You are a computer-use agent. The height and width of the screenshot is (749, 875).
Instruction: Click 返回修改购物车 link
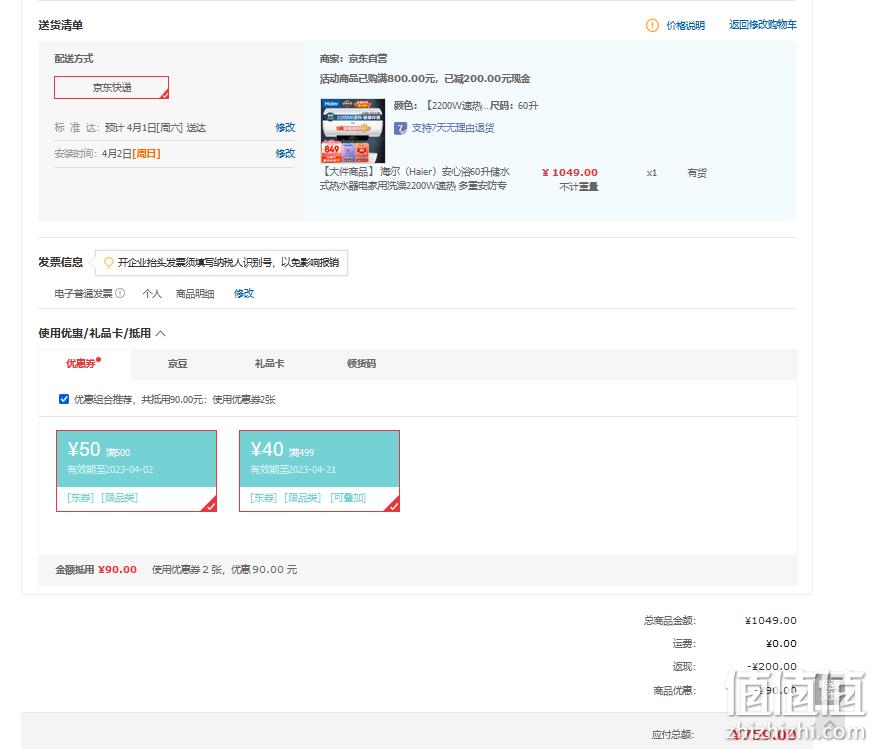pos(763,25)
